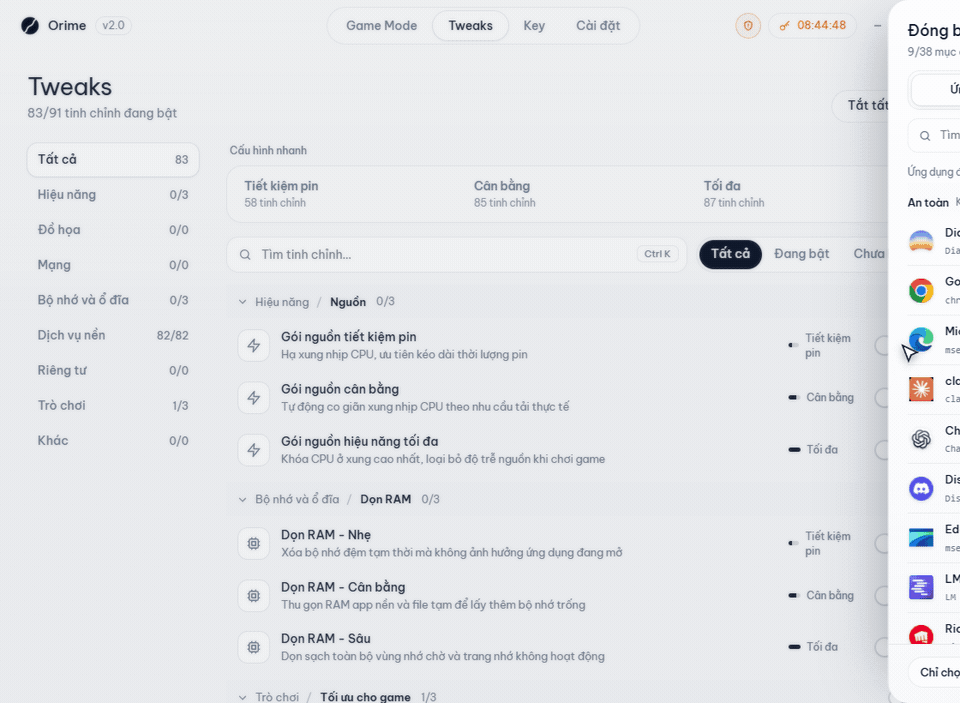This screenshot has width=960, height=703.
Task: Click the Claude app icon
Action: pyautogui.click(x=921, y=389)
